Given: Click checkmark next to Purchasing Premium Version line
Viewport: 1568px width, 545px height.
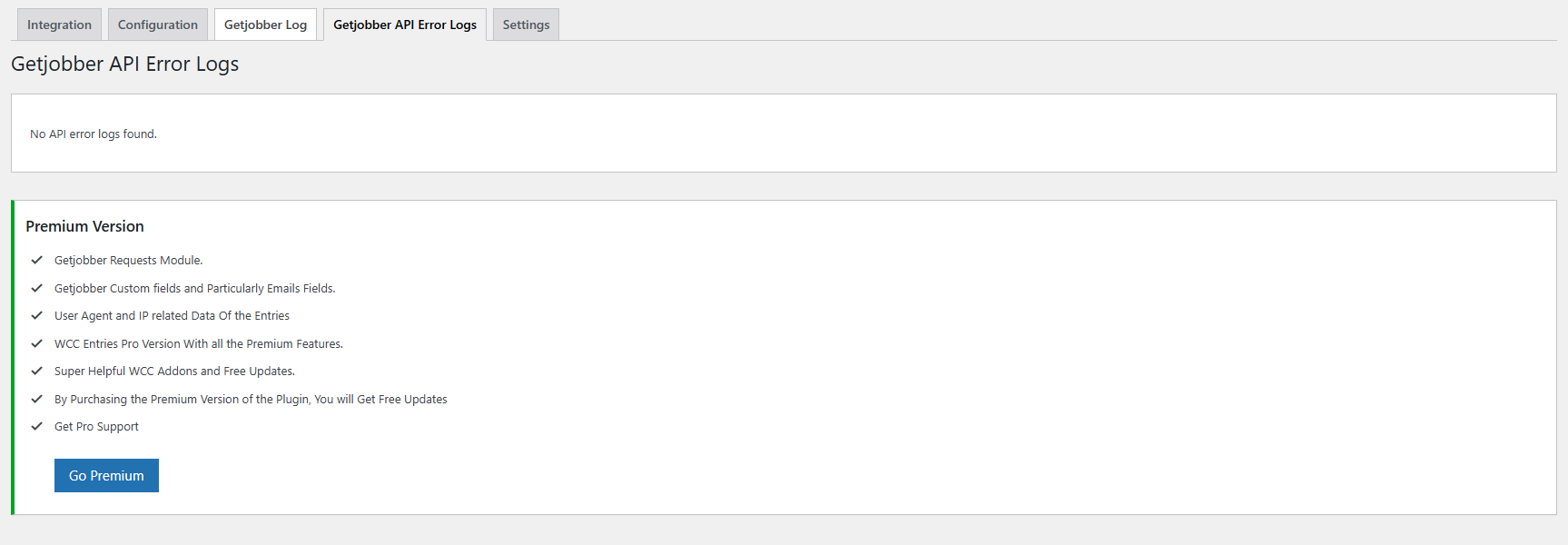Looking at the screenshot, I should click(37, 399).
